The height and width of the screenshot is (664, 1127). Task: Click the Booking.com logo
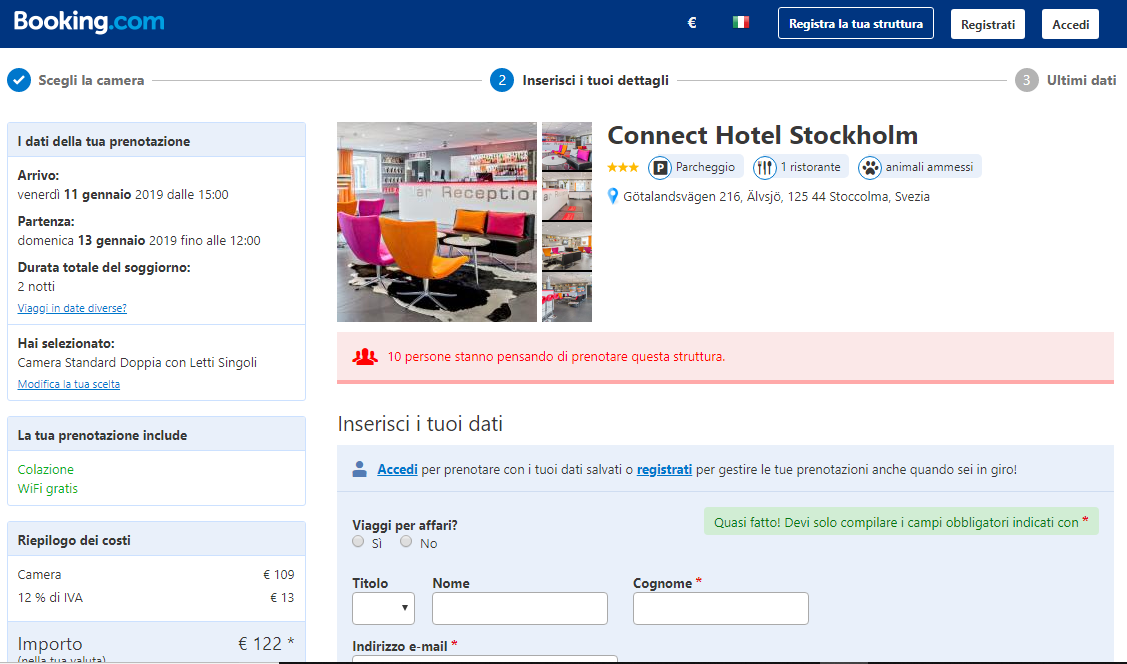(89, 22)
